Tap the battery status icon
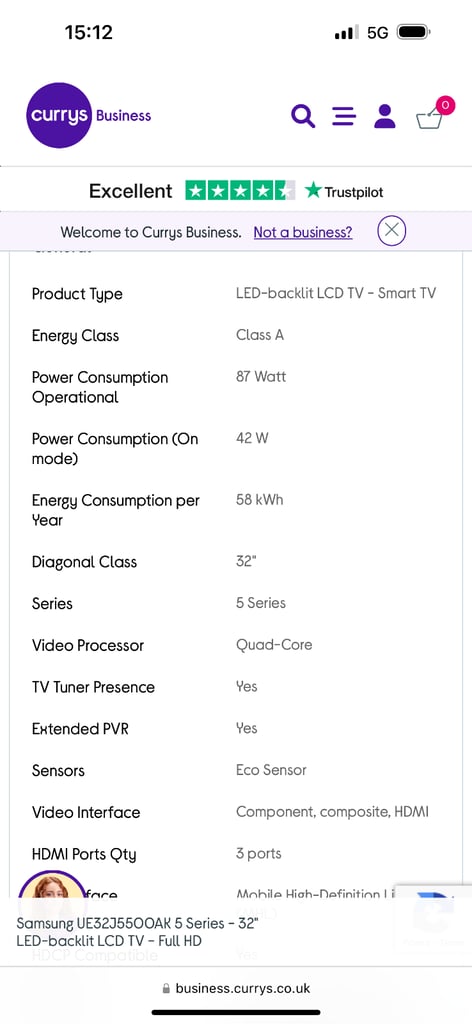 click(x=414, y=32)
